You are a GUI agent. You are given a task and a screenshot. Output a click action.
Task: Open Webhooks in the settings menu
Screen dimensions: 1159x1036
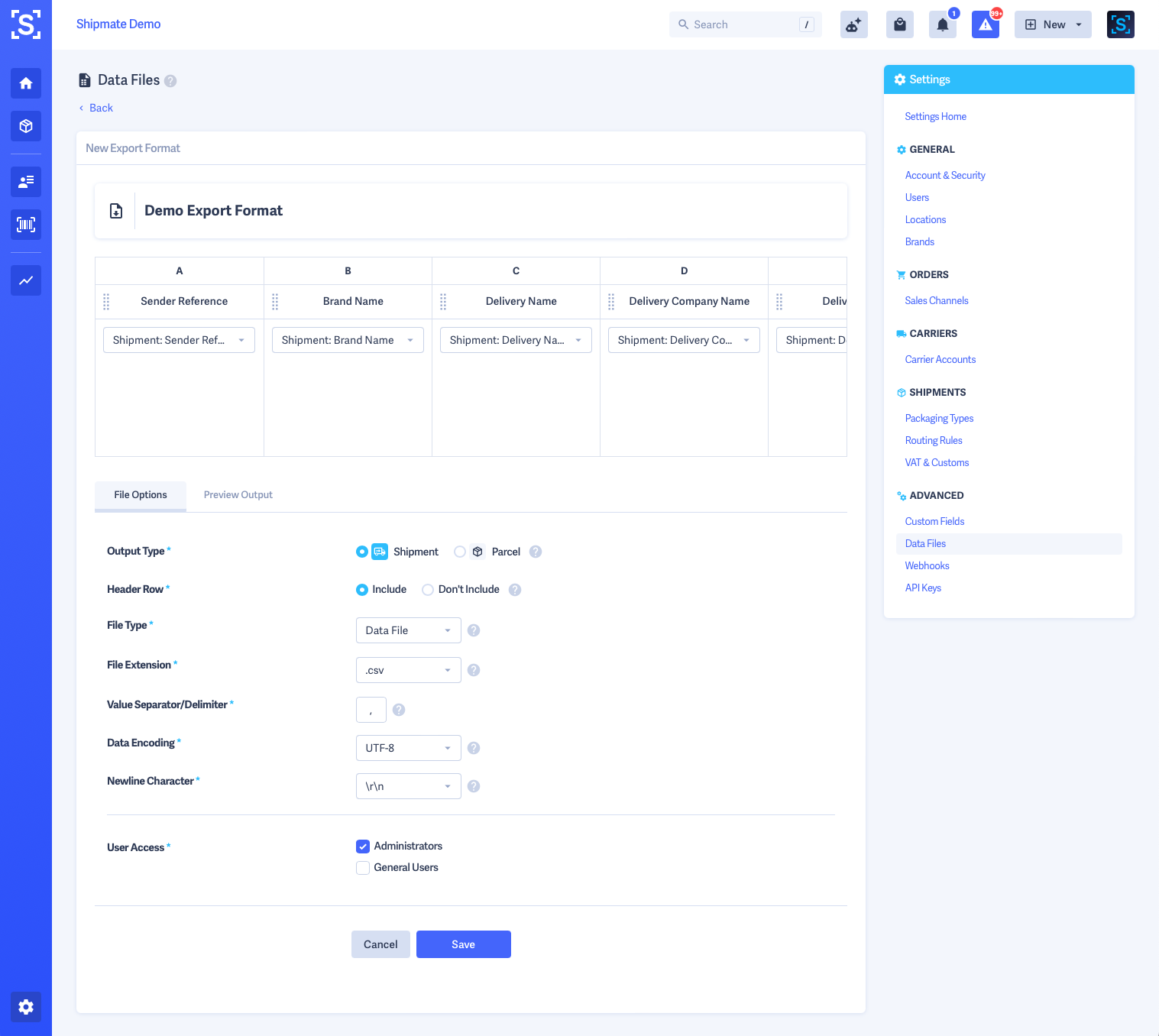point(927,565)
